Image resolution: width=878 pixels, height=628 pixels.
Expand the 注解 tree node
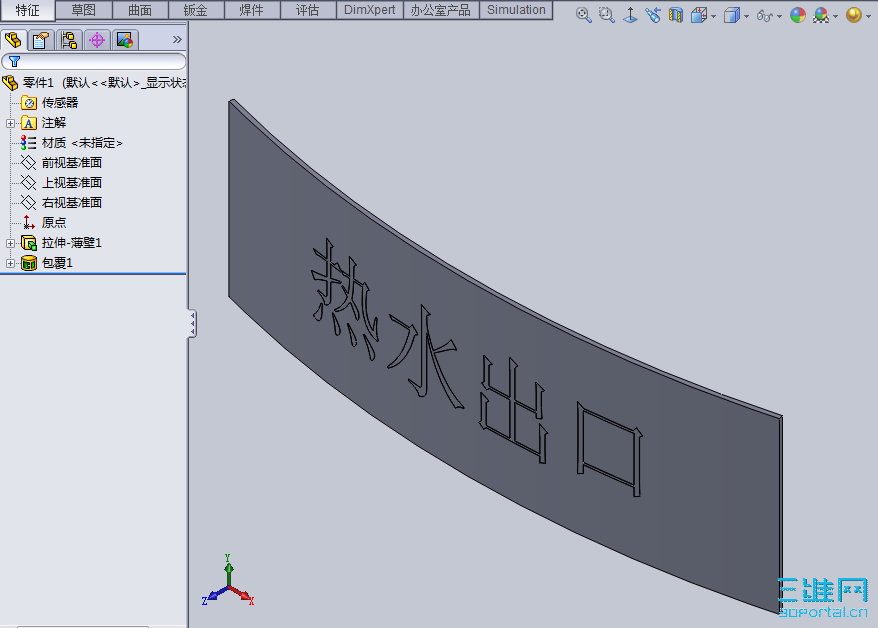10,123
